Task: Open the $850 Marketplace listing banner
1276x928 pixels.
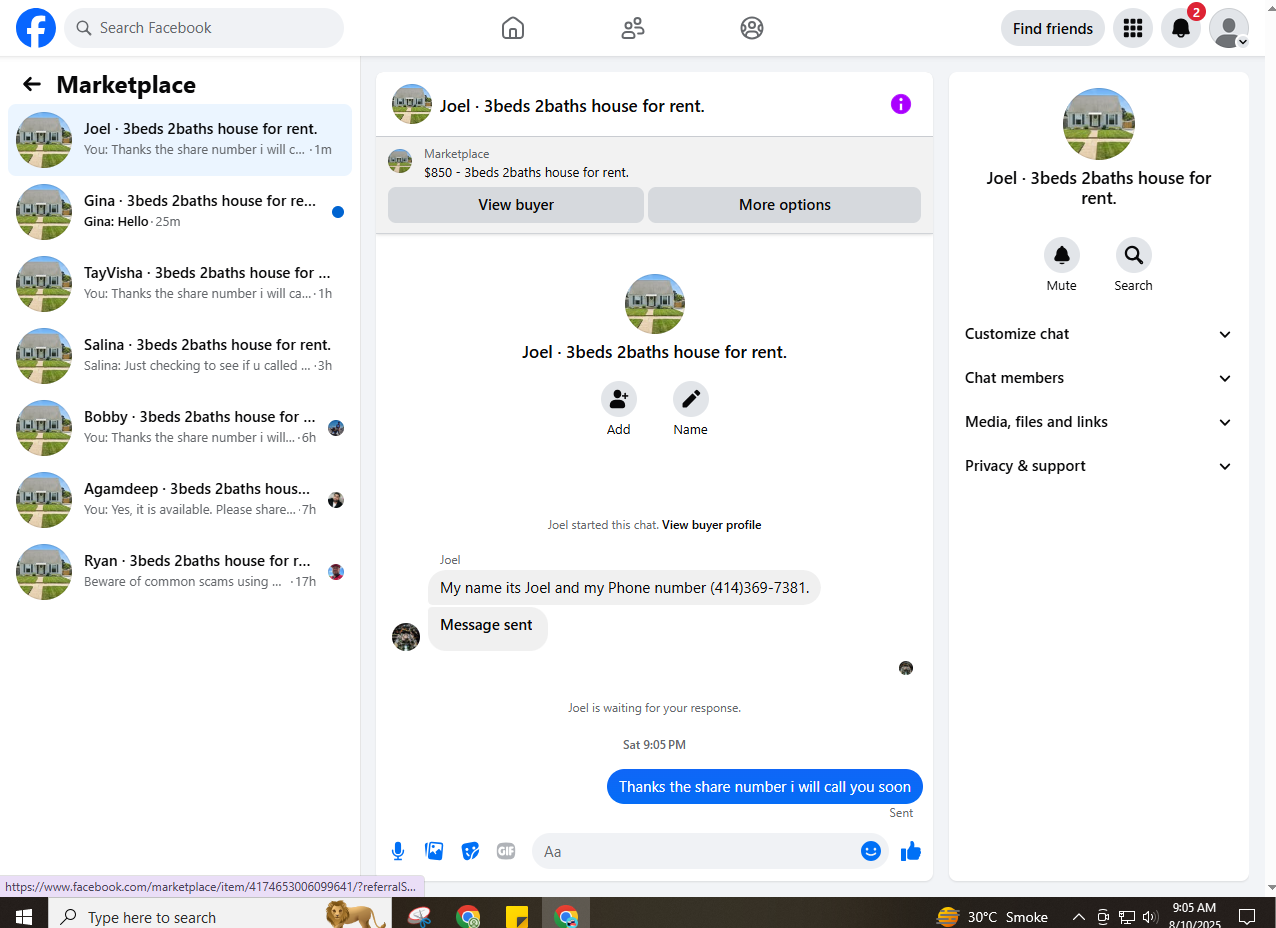Action: pos(654,162)
